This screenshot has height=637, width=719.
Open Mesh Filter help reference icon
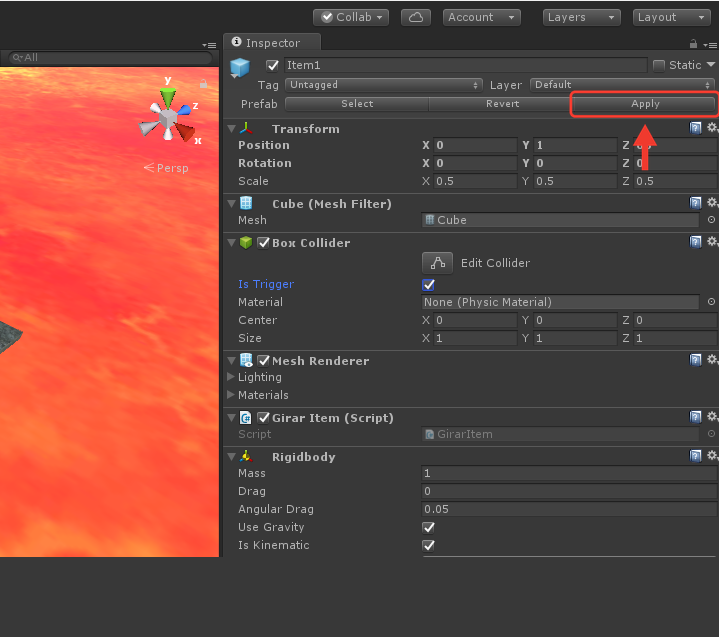(x=695, y=203)
